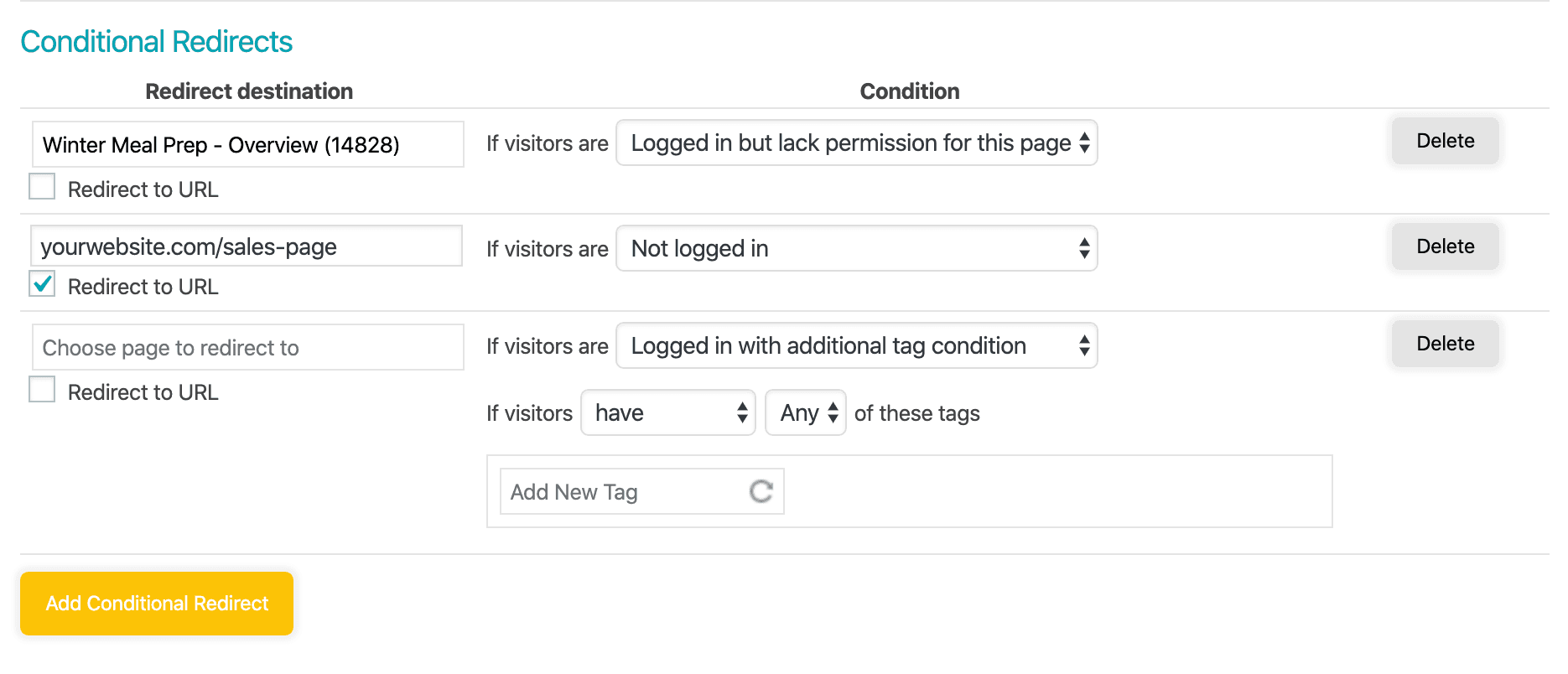Viewport: 1568px width, 674px height.
Task: Expand 'Logged in with additional tag condition' dropdown
Action: [x=856, y=346]
